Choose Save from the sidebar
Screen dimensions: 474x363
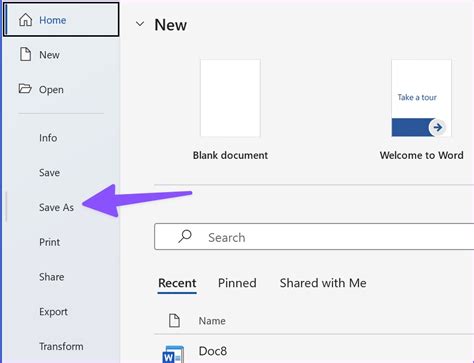point(49,173)
